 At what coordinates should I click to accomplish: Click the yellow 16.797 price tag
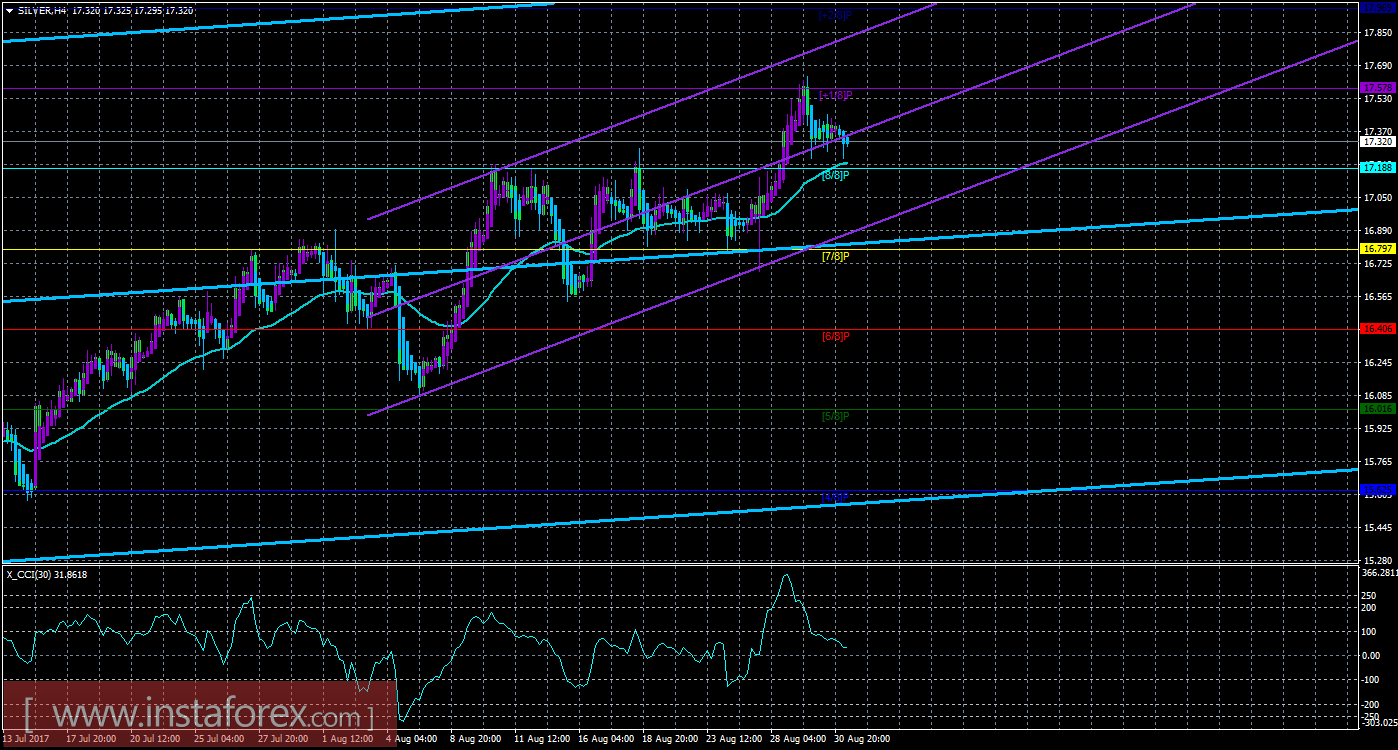pos(1377,248)
